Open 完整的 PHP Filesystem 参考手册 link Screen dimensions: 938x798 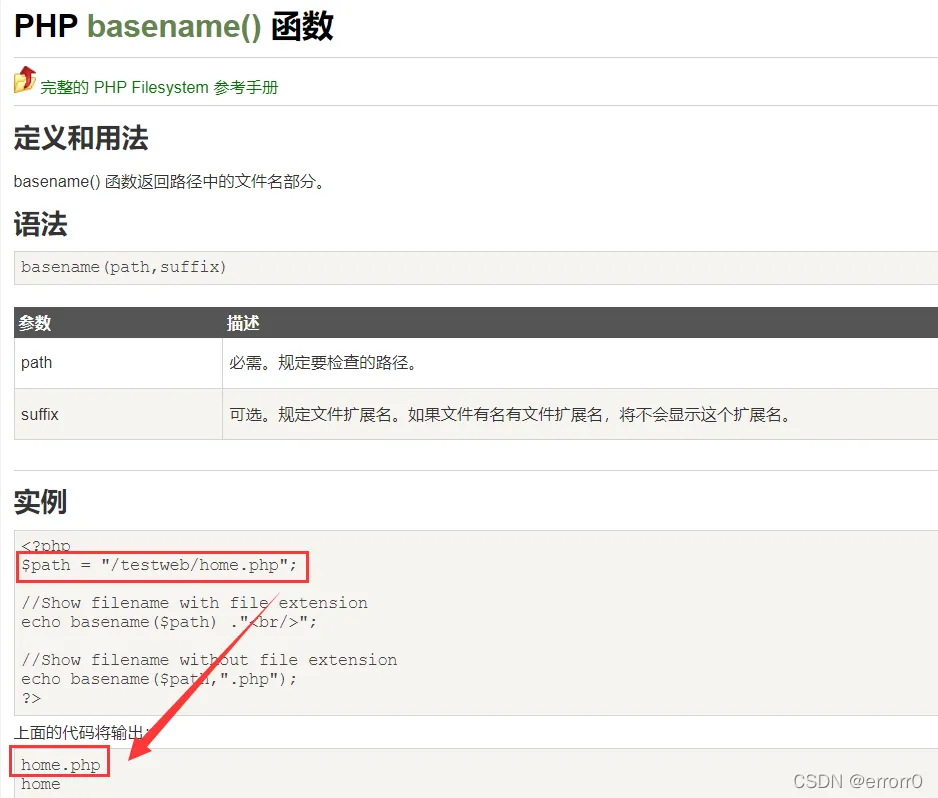click(159, 87)
